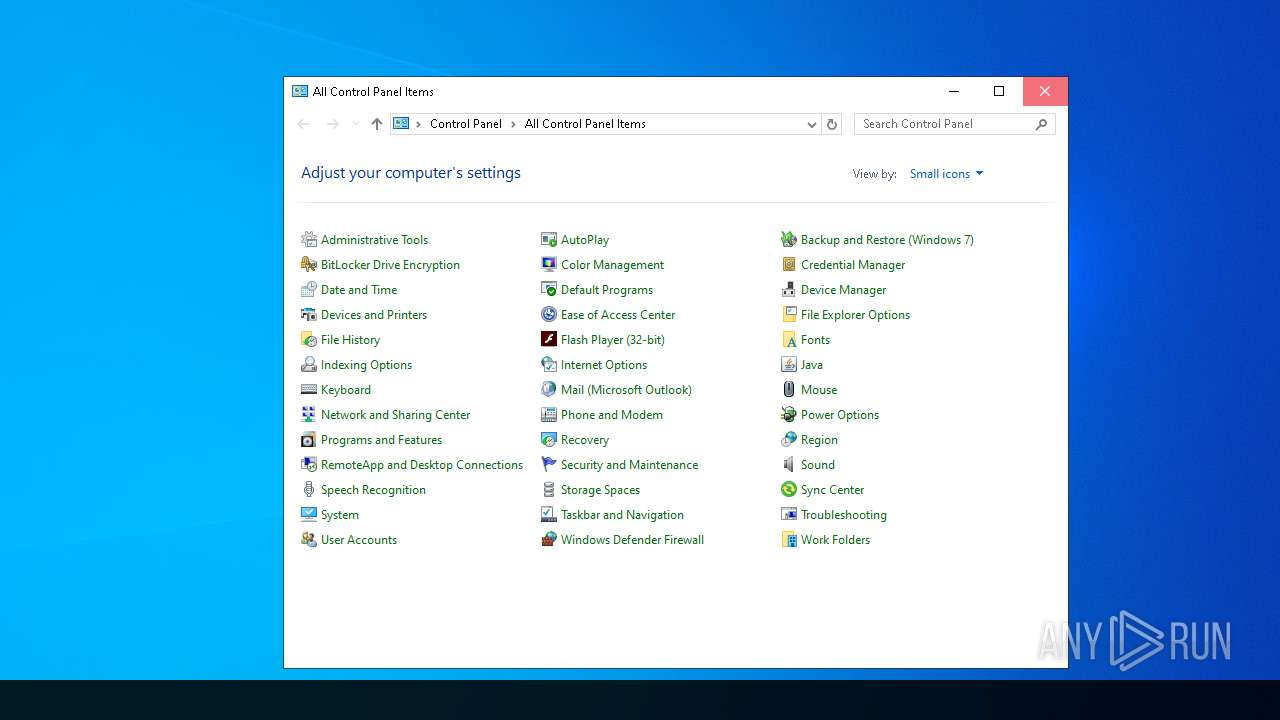
Task: Open the File History icon
Action: click(309, 340)
